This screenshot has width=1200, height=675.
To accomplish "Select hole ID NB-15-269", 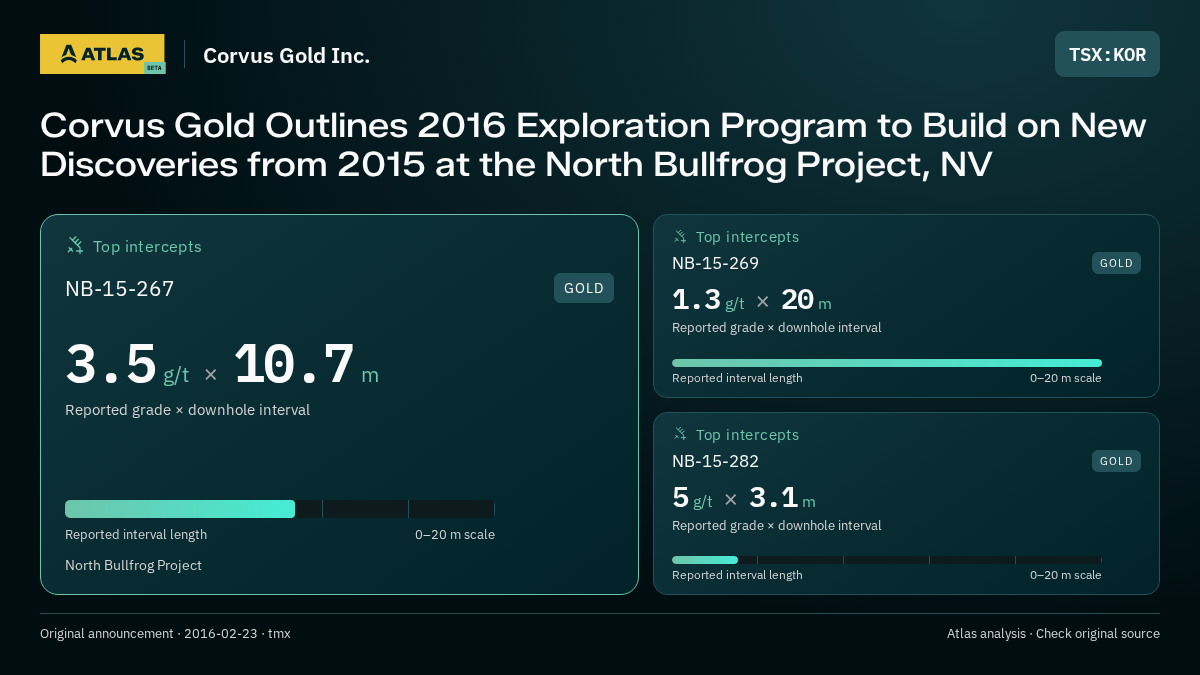I will click(x=715, y=263).
